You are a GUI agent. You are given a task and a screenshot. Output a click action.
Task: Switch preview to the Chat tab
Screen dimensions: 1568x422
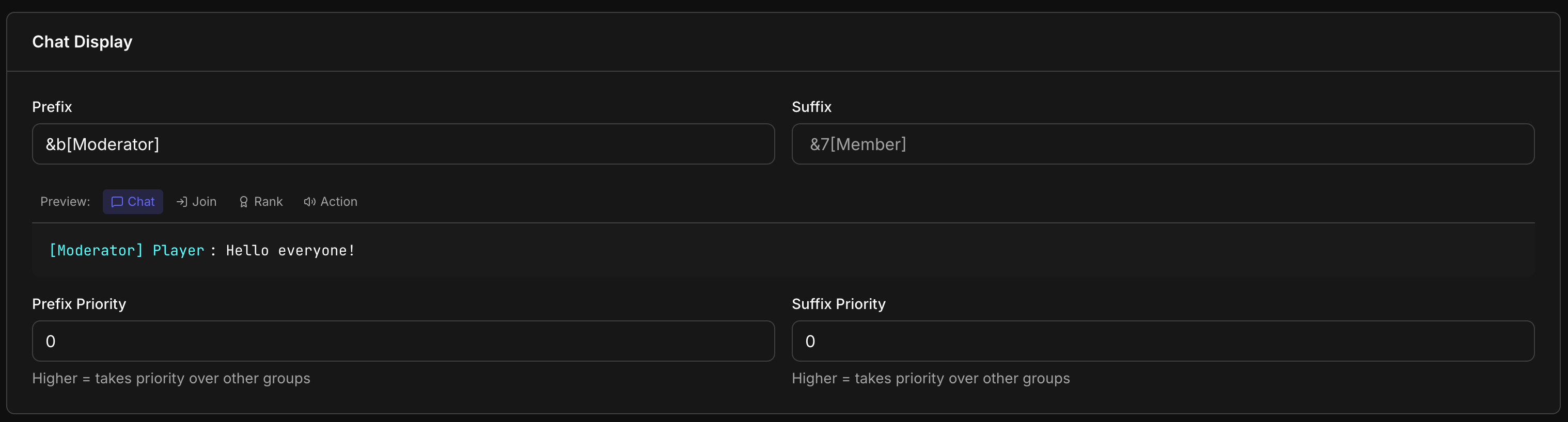pyautogui.click(x=133, y=202)
